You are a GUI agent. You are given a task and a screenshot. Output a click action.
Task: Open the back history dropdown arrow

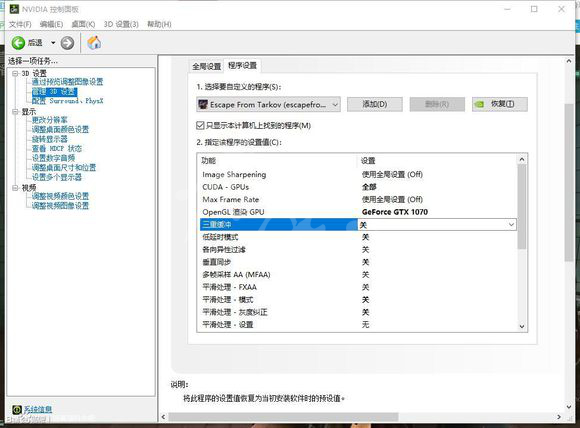point(53,43)
